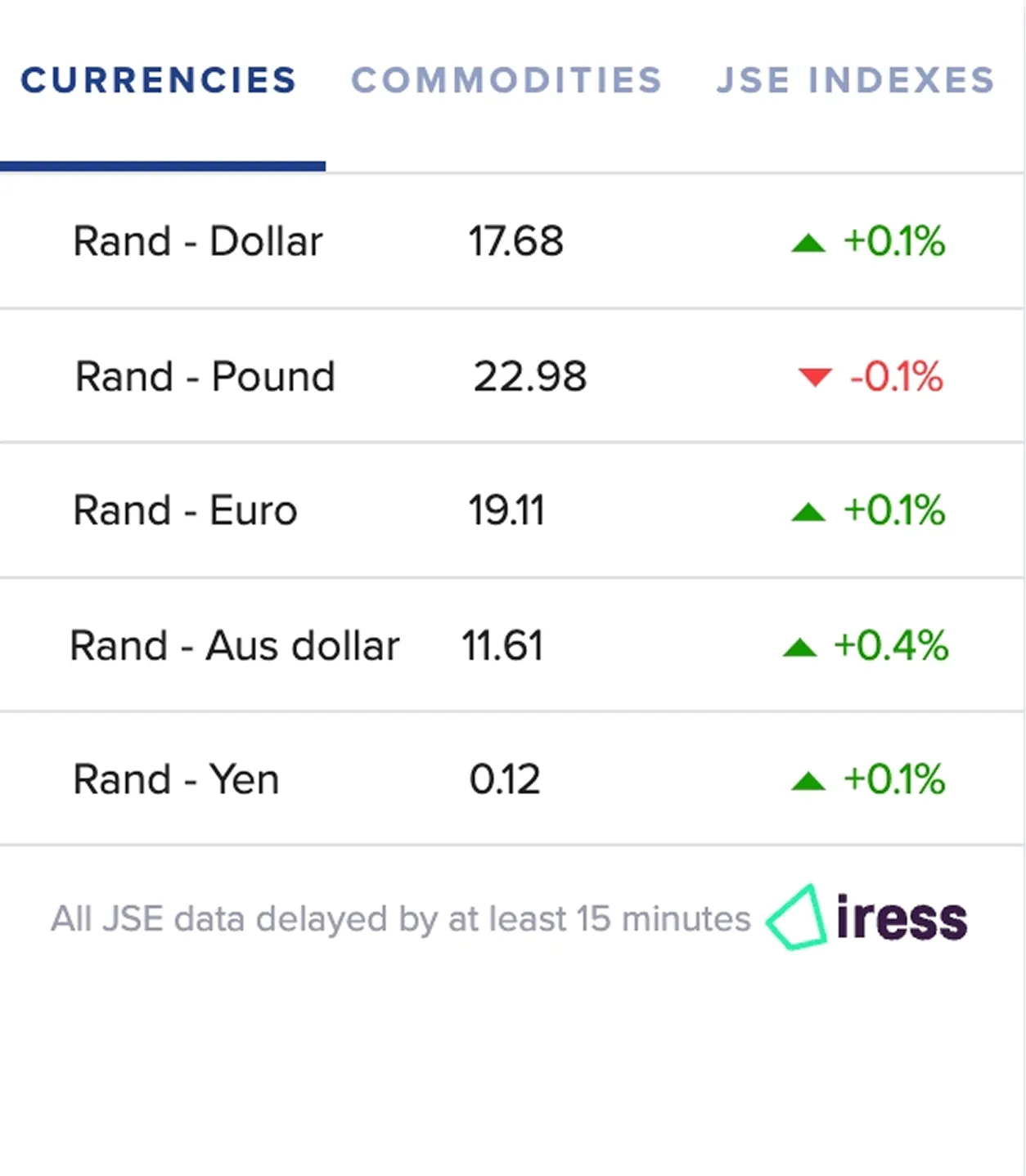The width and height of the screenshot is (1026, 1176).
Task: Select the Rand - Aus dollar label
Action: [235, 646]
